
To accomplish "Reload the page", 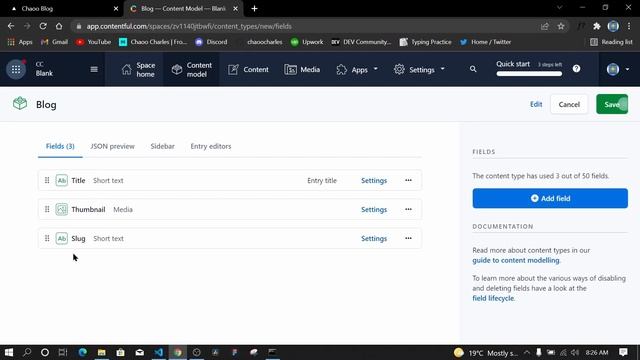I will pos(43,26).
